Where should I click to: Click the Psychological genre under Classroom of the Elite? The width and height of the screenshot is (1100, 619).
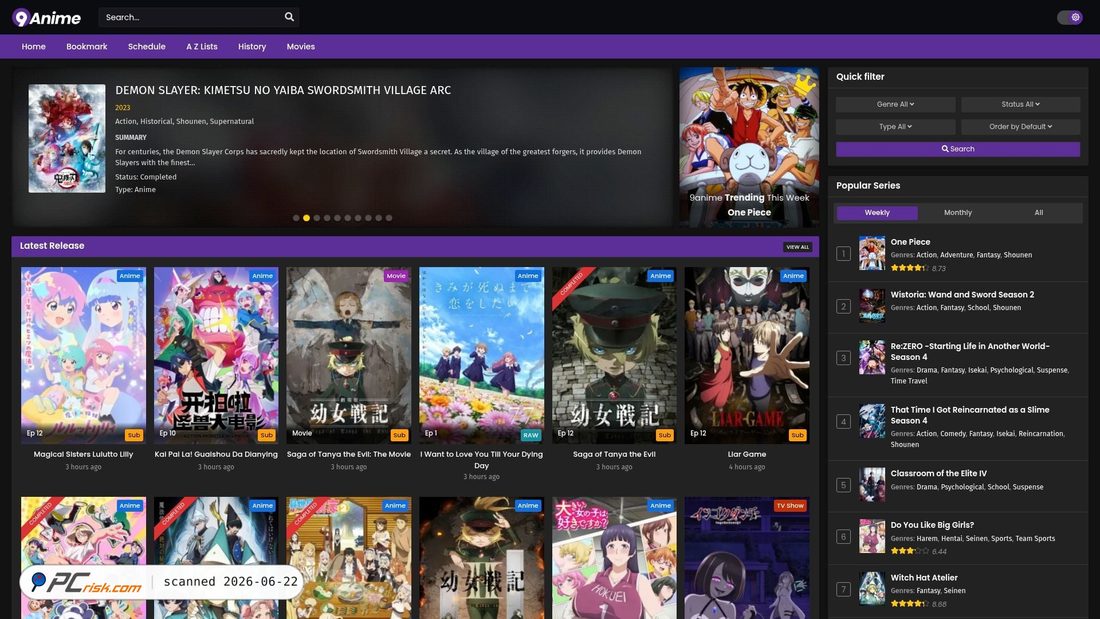point(962,487)
